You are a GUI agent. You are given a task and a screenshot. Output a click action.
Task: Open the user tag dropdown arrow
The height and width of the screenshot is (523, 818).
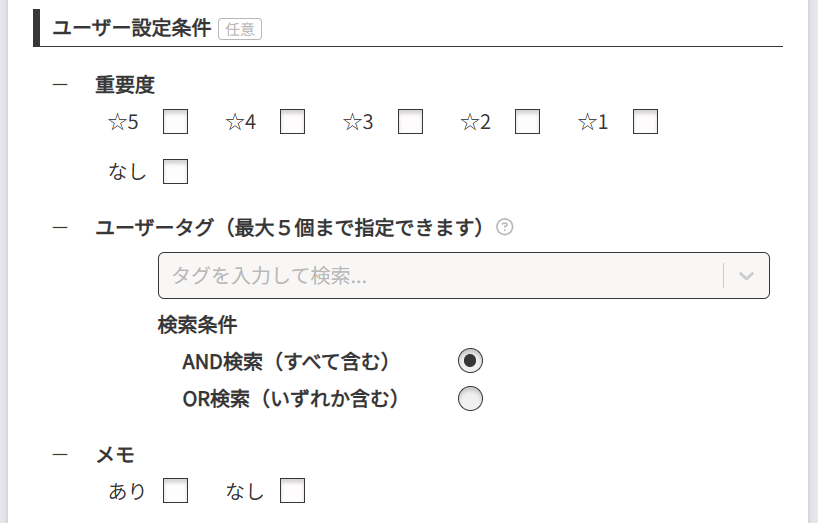[x=746, y=276]
